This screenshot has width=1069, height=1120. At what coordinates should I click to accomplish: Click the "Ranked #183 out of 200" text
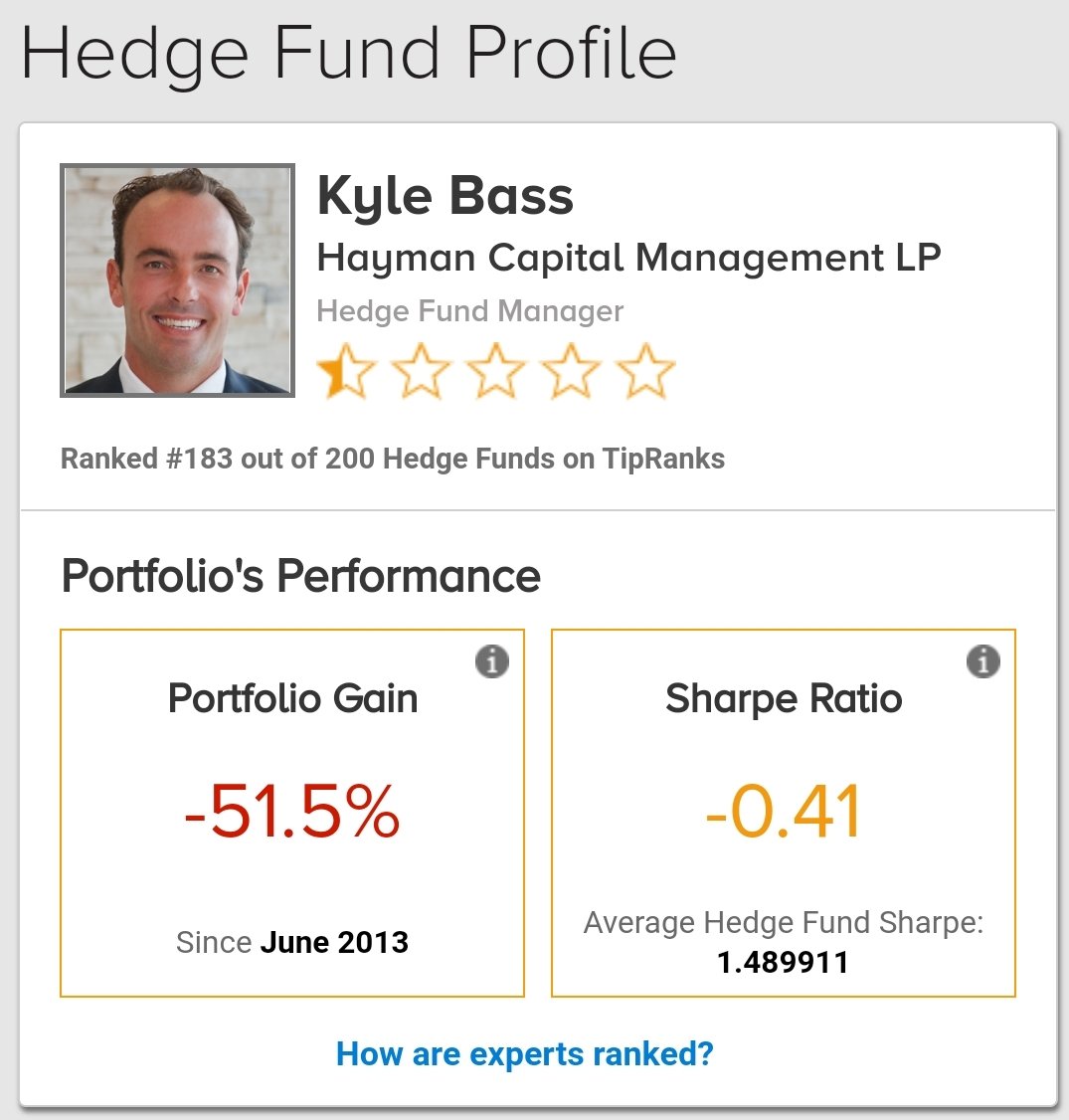(x=393, y=459)
